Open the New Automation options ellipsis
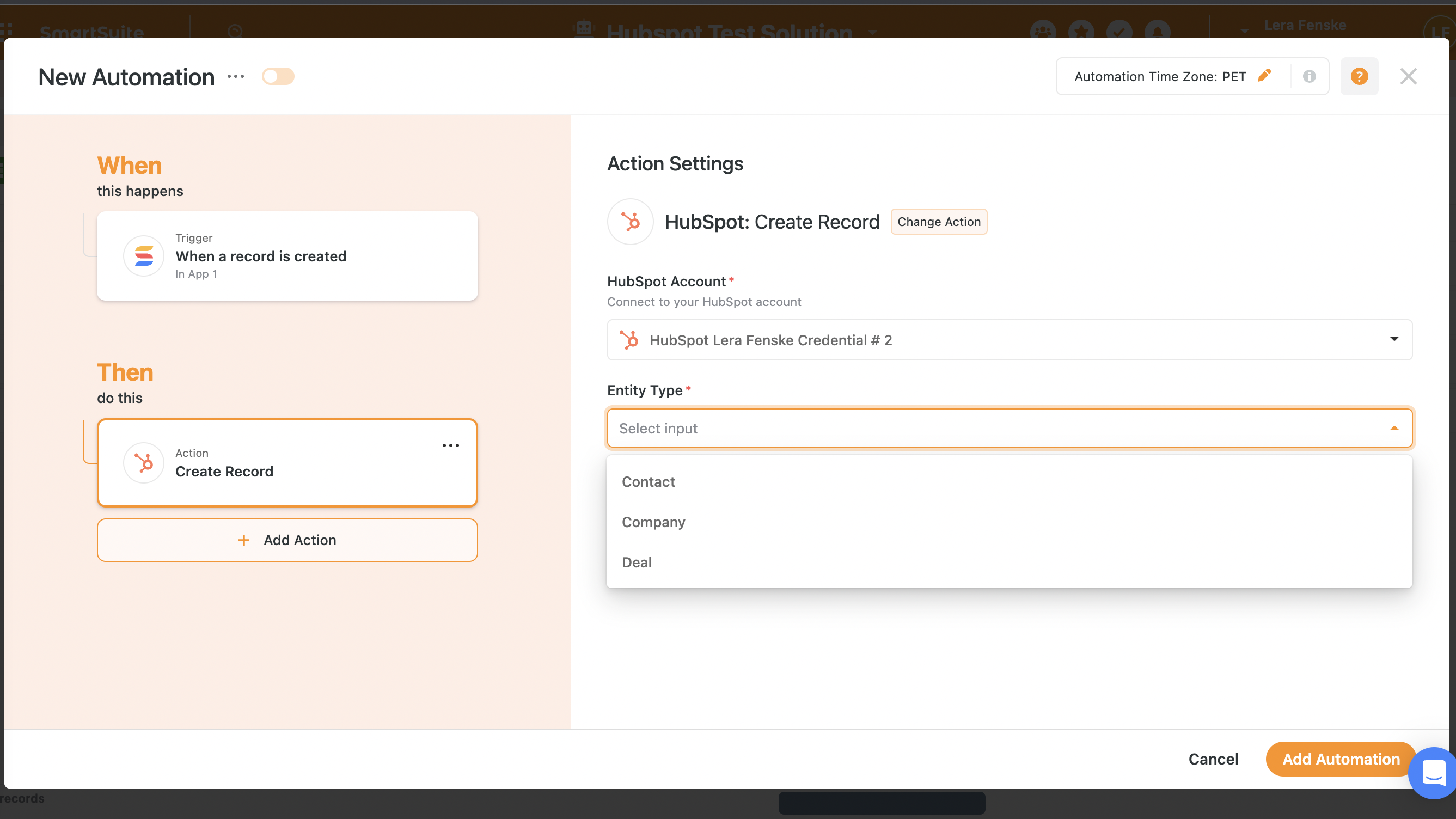This screenshot has width=1456, height=819. point(236,76)
